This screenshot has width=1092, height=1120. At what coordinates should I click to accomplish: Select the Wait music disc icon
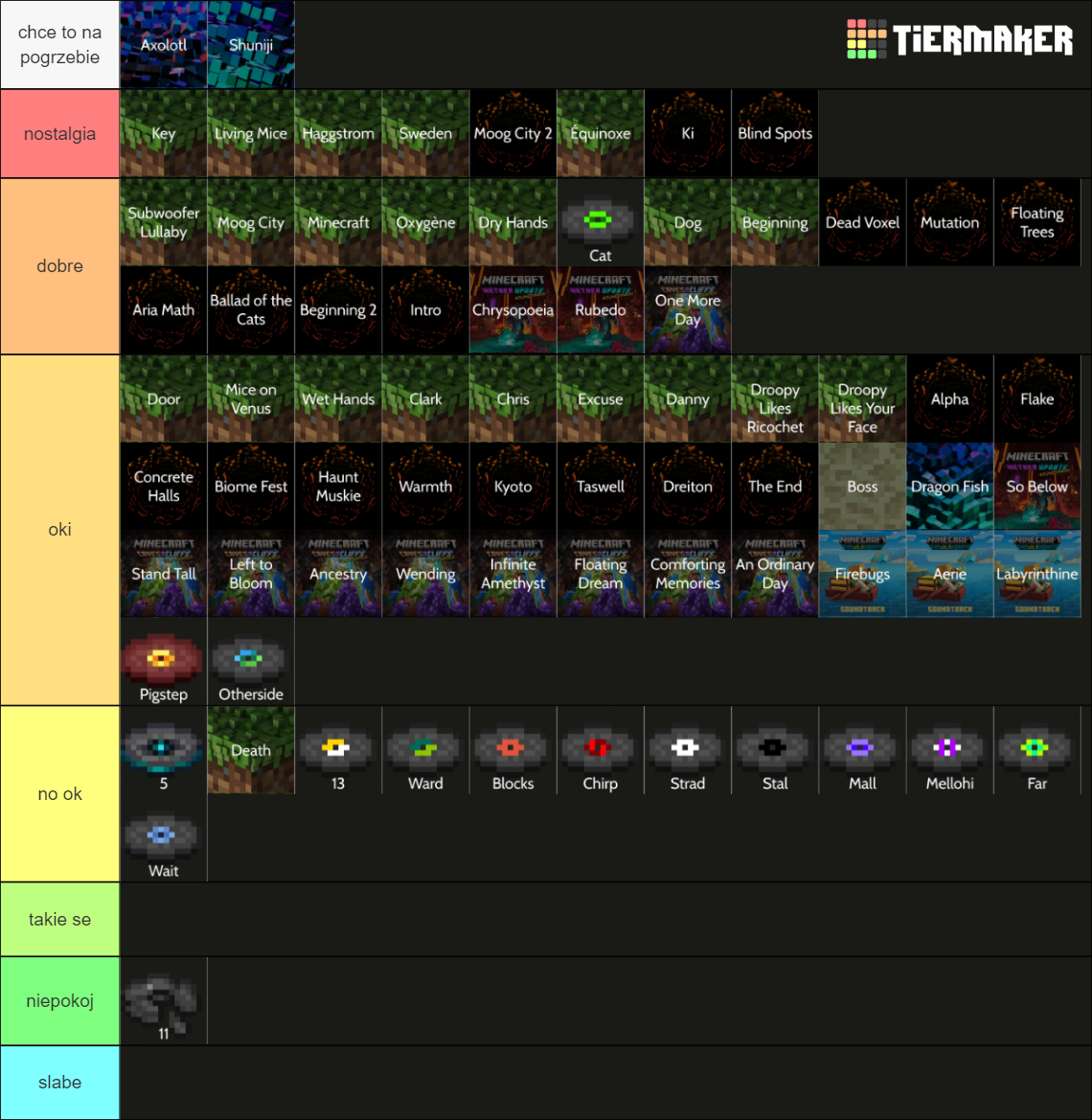click(x=162, y=838)
